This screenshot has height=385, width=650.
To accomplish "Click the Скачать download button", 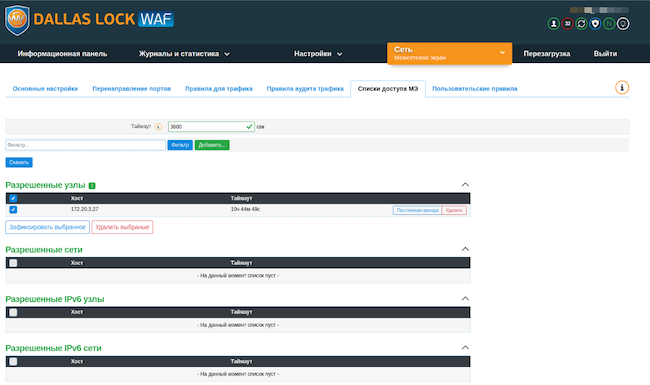I will (x=19, y=162).
